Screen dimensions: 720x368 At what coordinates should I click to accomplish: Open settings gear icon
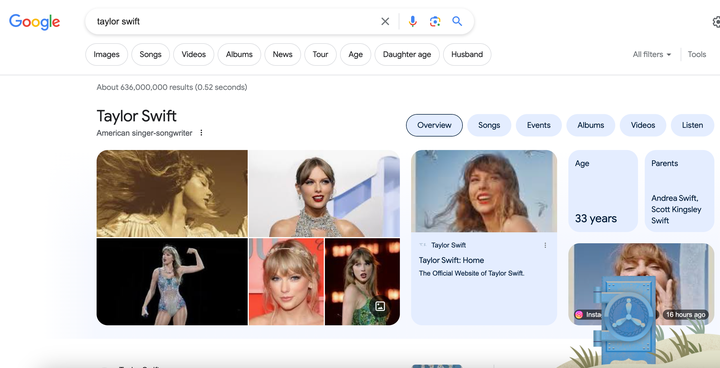coord(716,22)
